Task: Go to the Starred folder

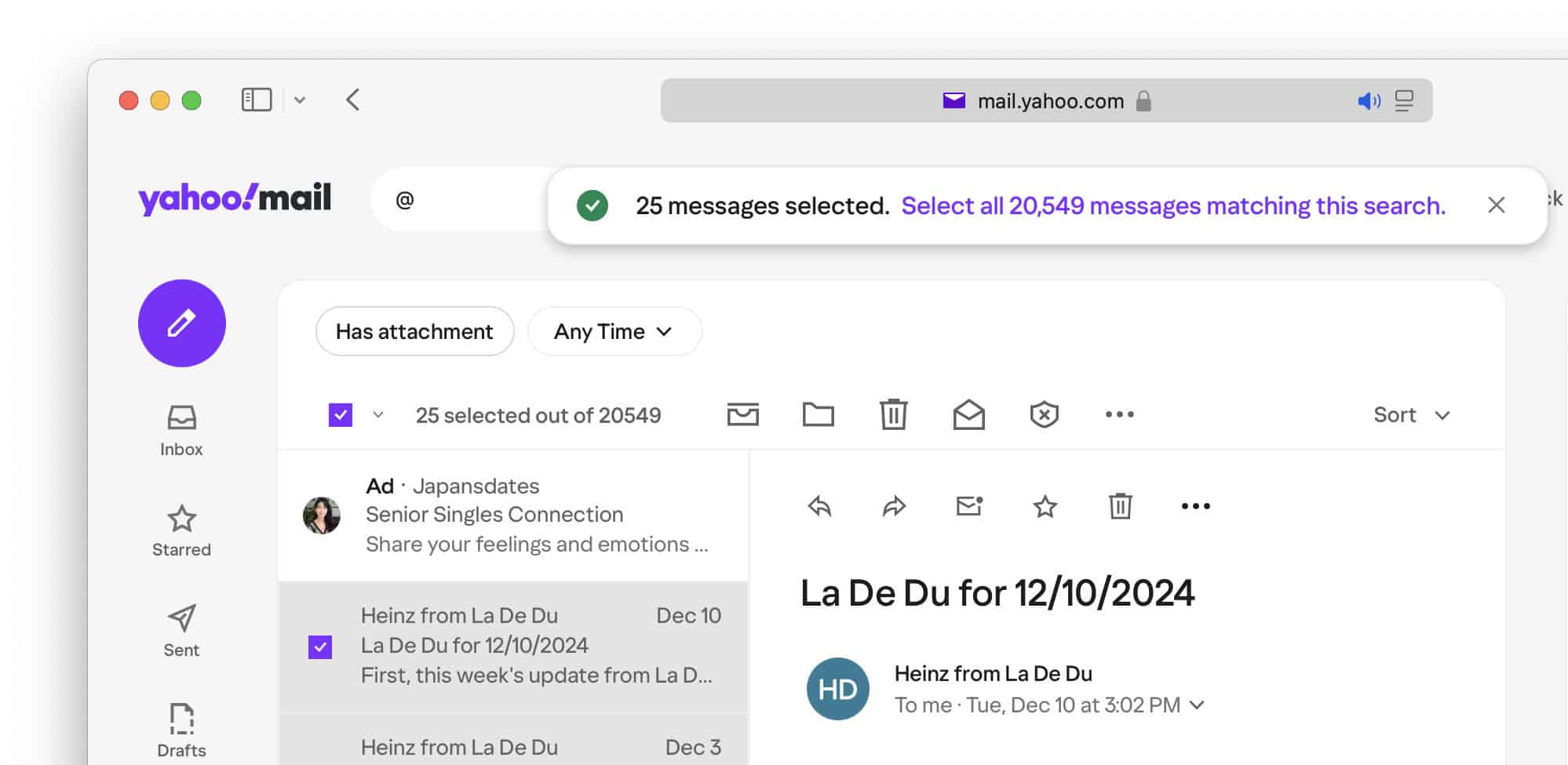Action: pos(181,530)
